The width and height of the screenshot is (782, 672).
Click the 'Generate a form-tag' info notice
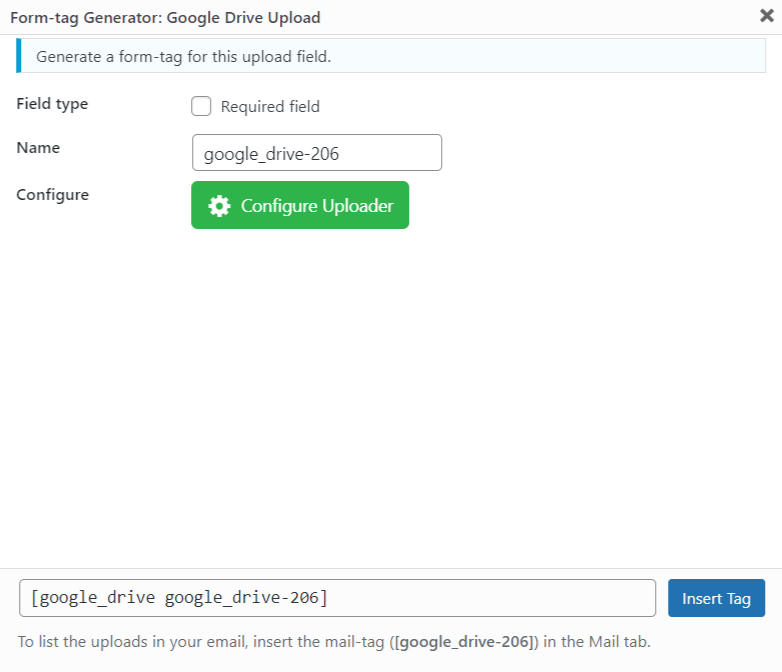coord(391,56)
